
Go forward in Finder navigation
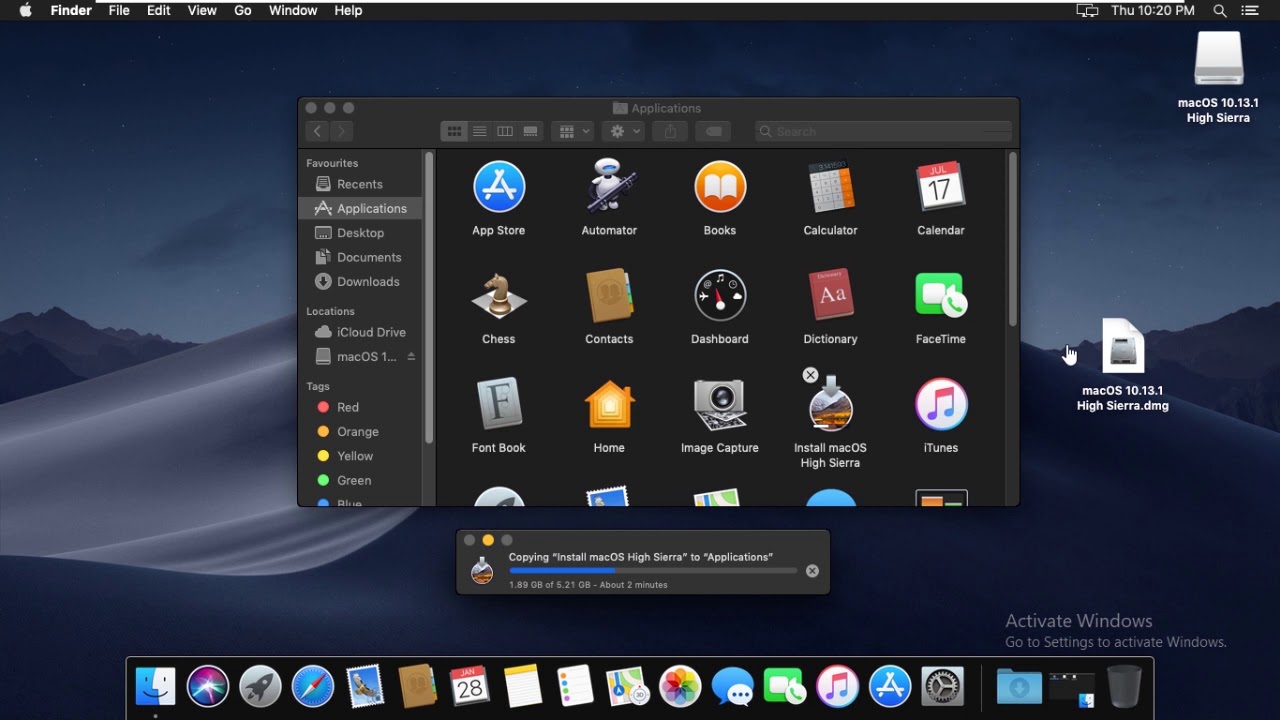[342, 131]
